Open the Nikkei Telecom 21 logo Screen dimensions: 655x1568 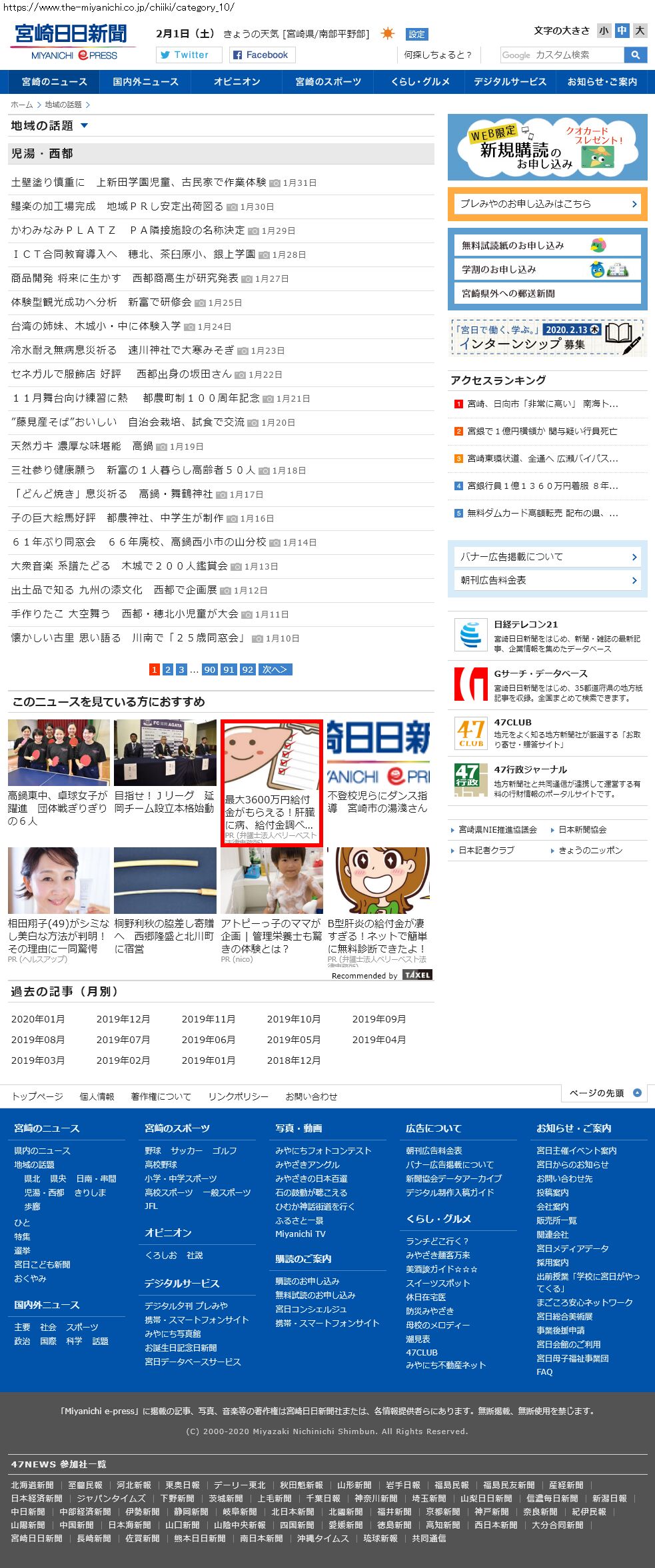pos(470,633)
